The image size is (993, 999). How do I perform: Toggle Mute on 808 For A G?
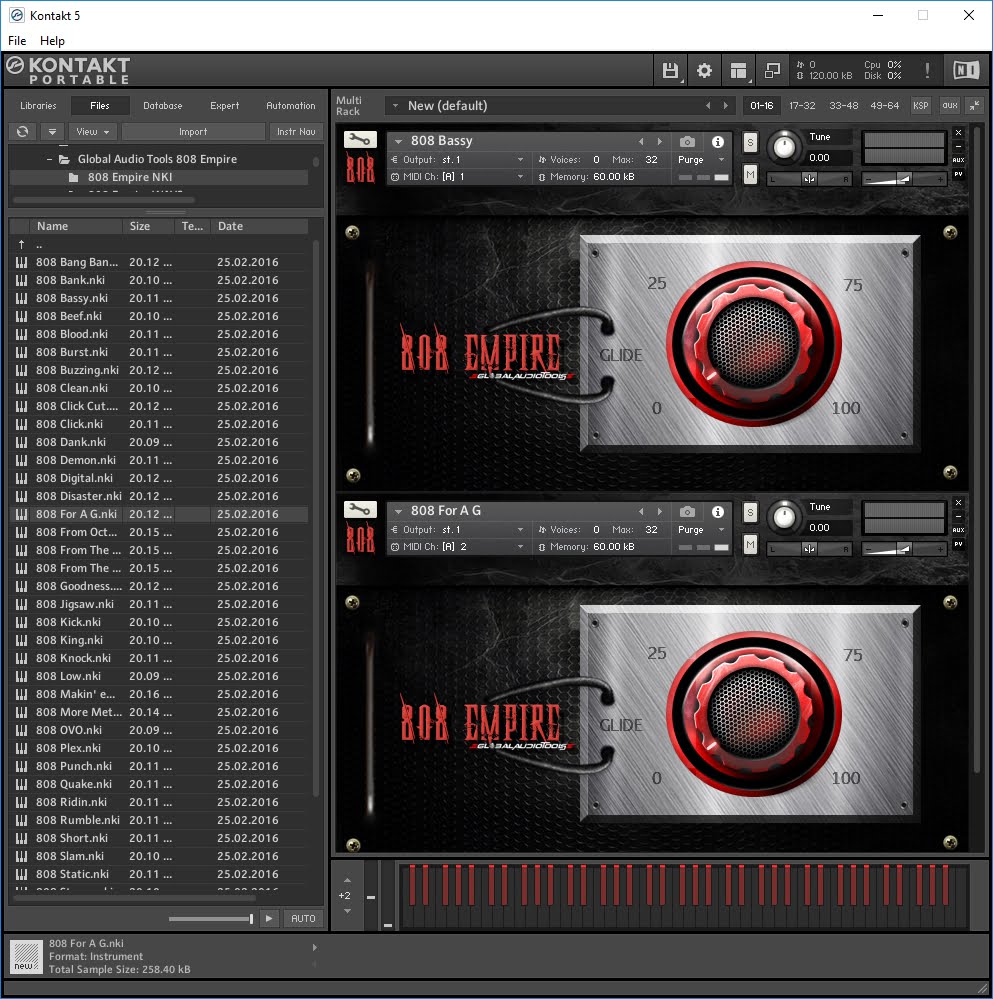750,544
